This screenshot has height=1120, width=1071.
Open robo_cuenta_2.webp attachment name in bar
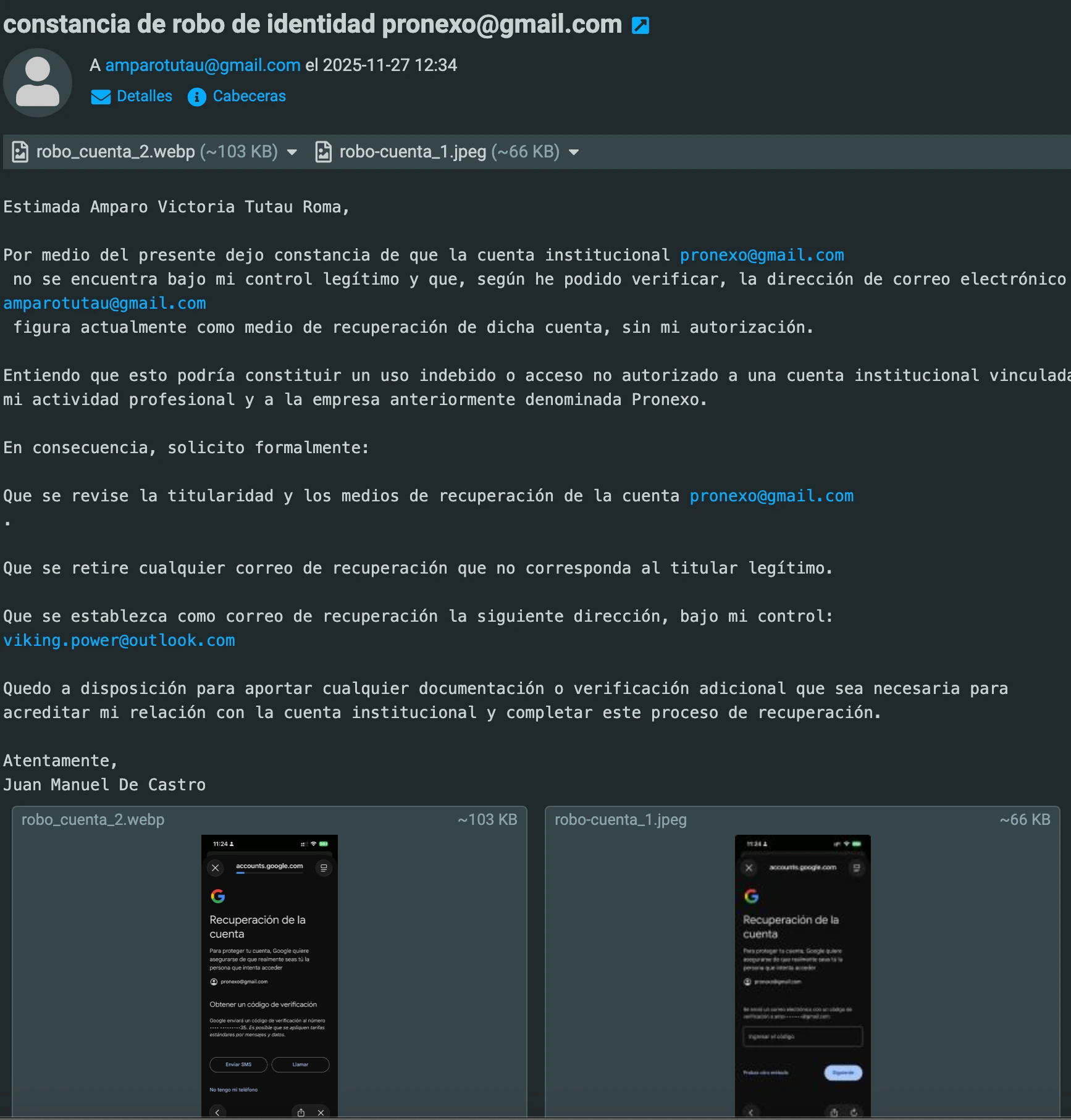tap(115, 152)
